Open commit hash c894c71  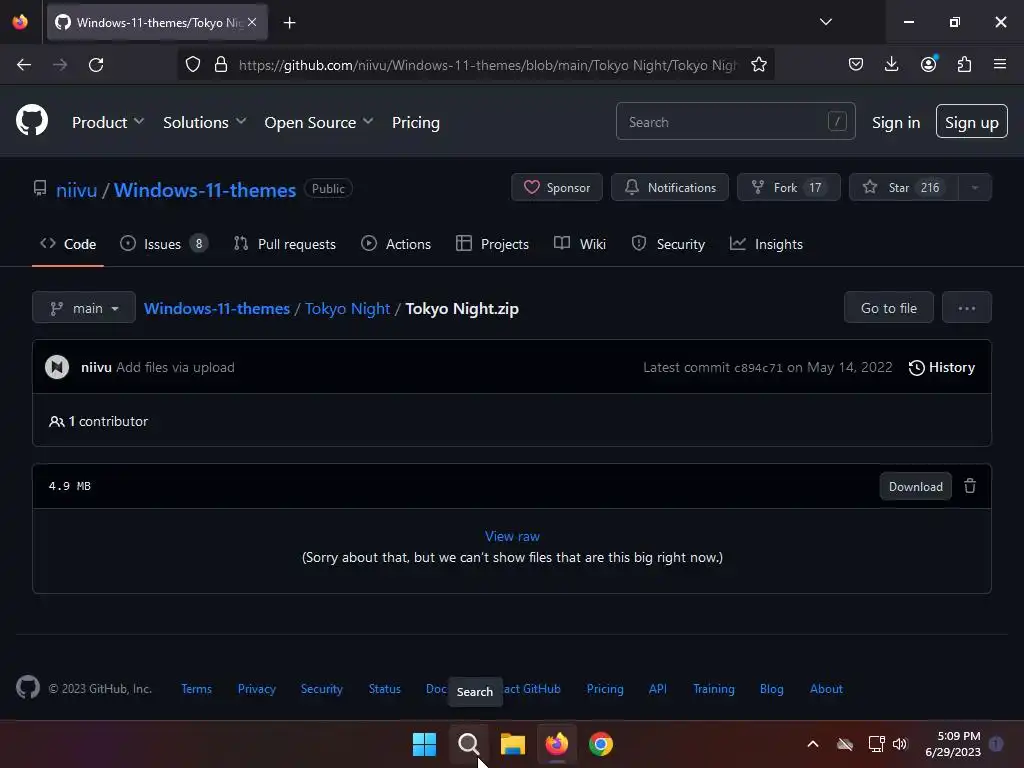click(758, 368)
